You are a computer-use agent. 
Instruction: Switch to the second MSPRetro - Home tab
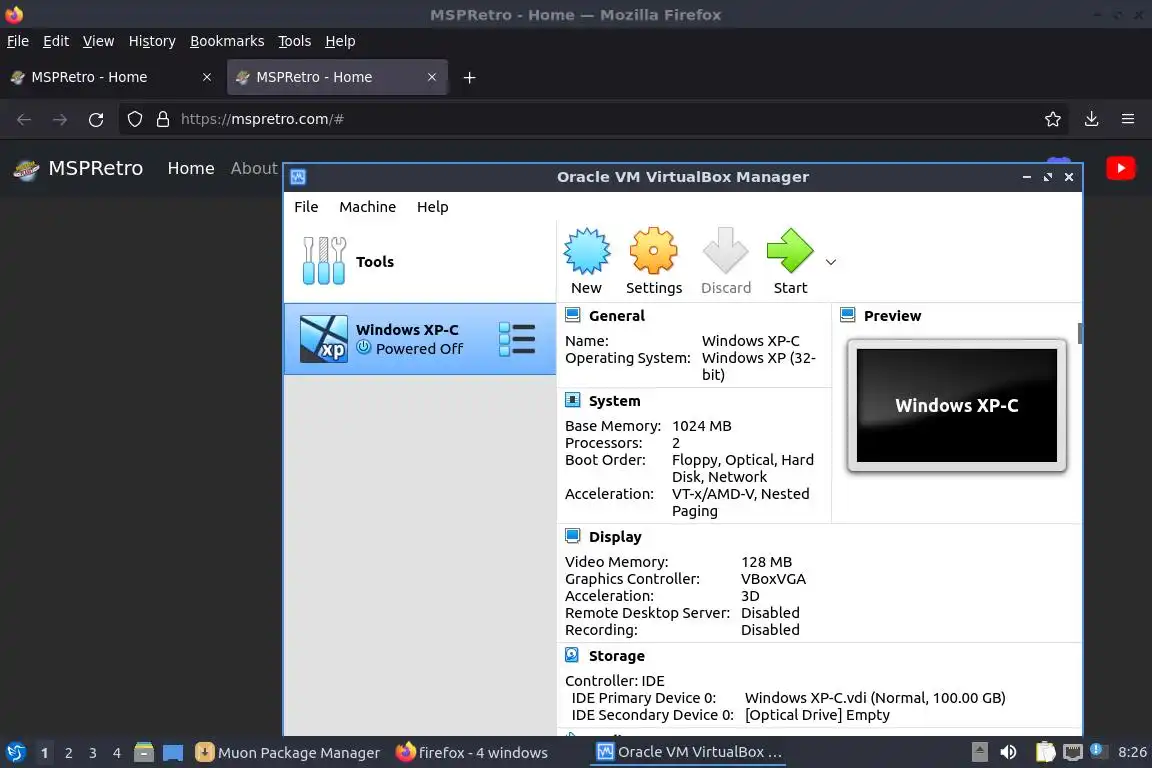coord(337,77)
